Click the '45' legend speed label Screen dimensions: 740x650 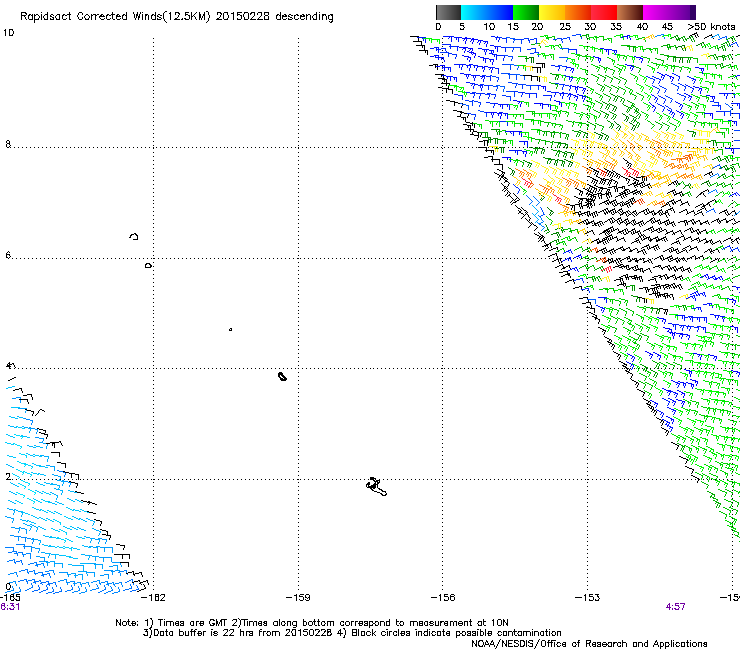coord(667,27)
